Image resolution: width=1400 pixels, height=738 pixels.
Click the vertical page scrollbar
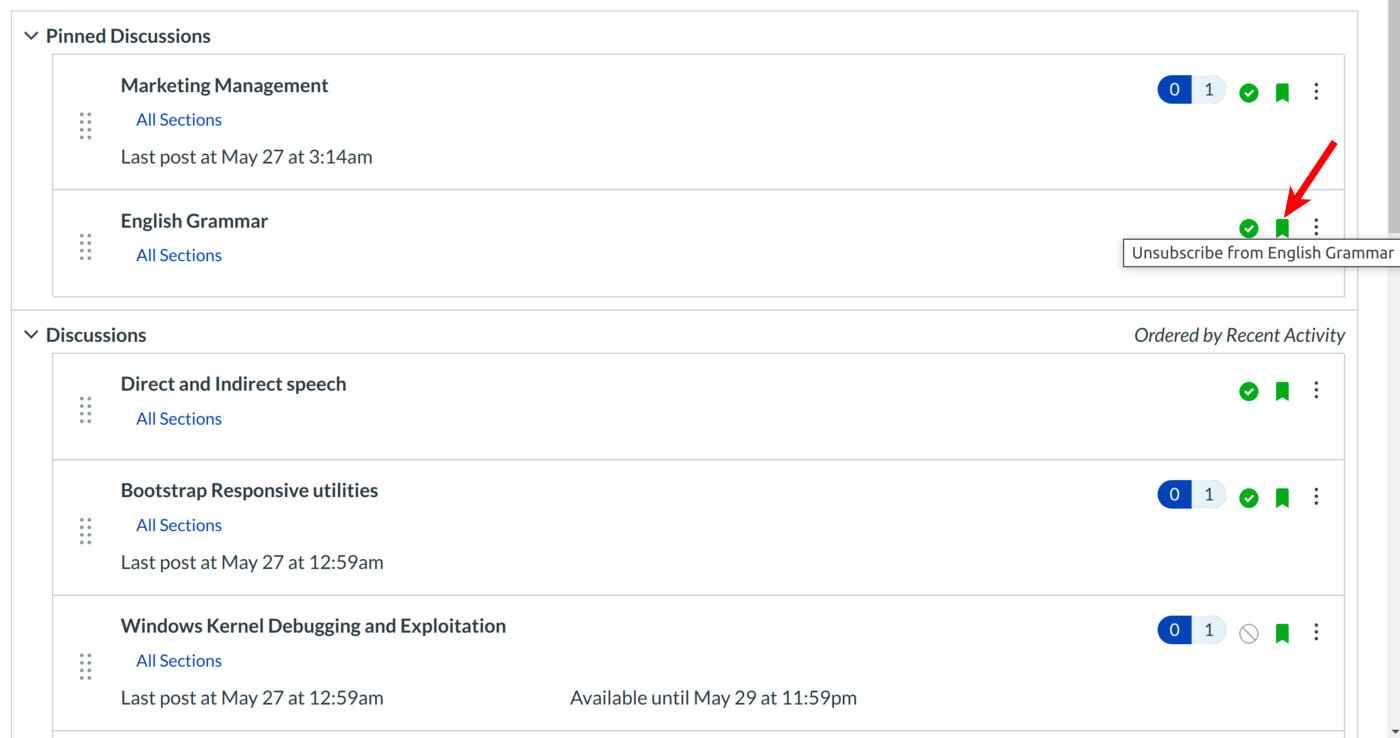(1393, 120)
